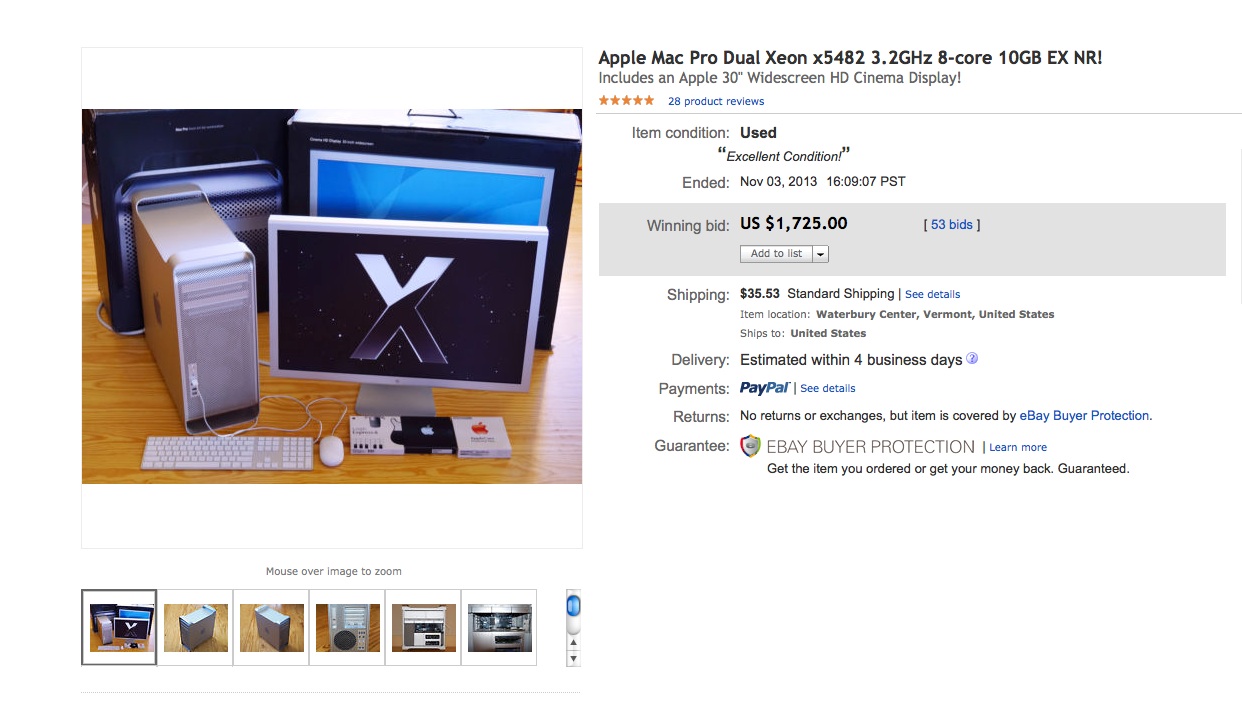Click the delivery estimate help question icon
This screenshot has height=705, width=1242.
point(972,359)
